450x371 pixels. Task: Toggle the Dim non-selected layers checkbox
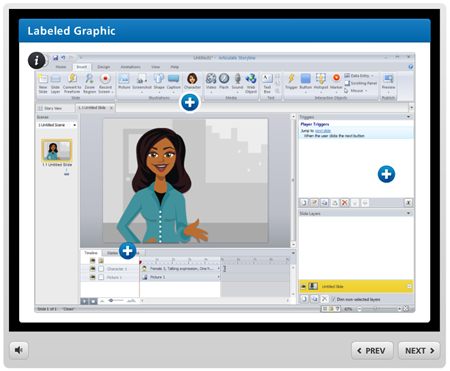point(334,299)
